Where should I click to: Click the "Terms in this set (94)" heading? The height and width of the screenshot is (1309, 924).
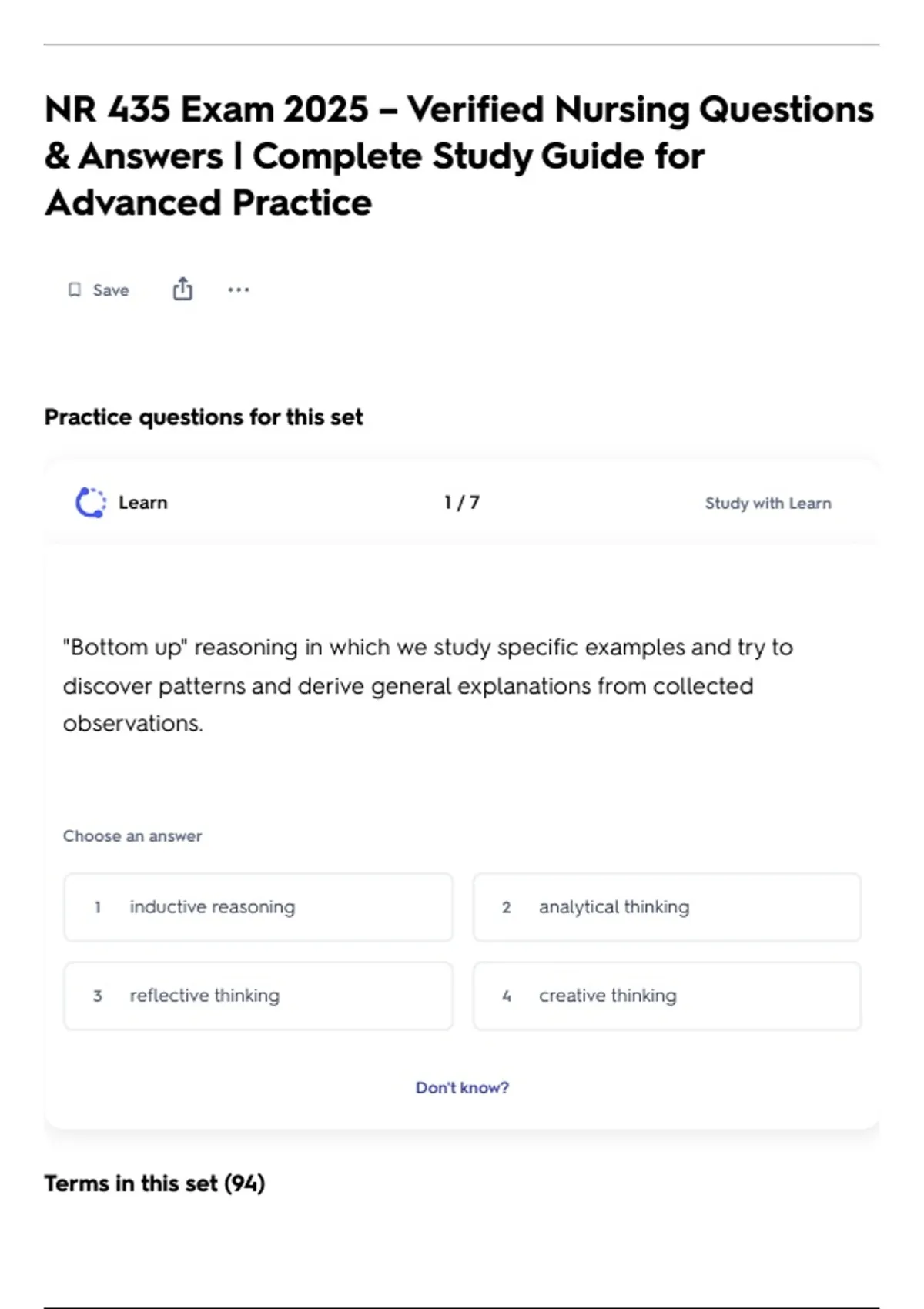(x=155, y=1183)
